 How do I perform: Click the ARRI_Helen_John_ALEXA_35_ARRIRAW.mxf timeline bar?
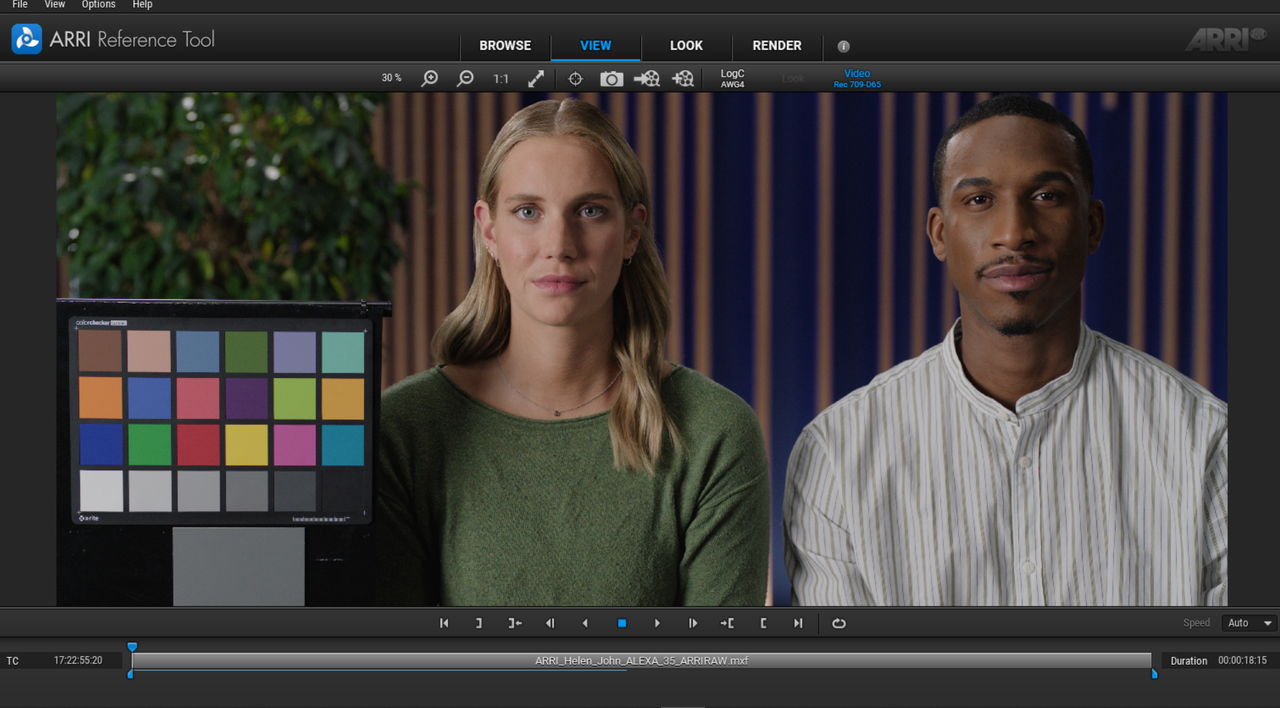pos(642,661)
